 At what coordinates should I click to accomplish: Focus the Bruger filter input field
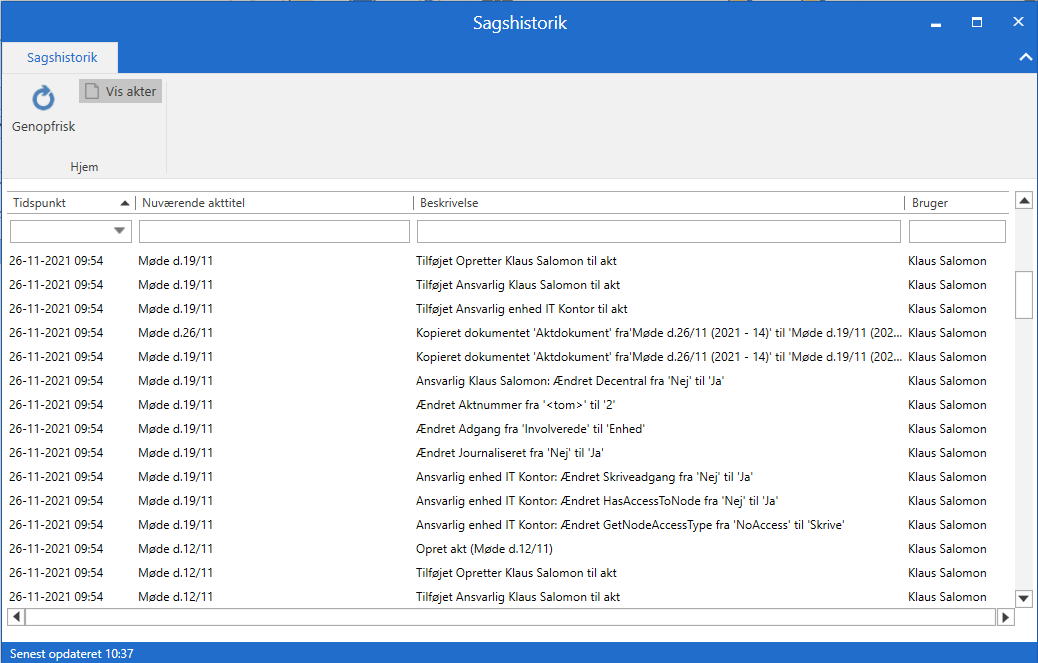(x=956, y=232)
